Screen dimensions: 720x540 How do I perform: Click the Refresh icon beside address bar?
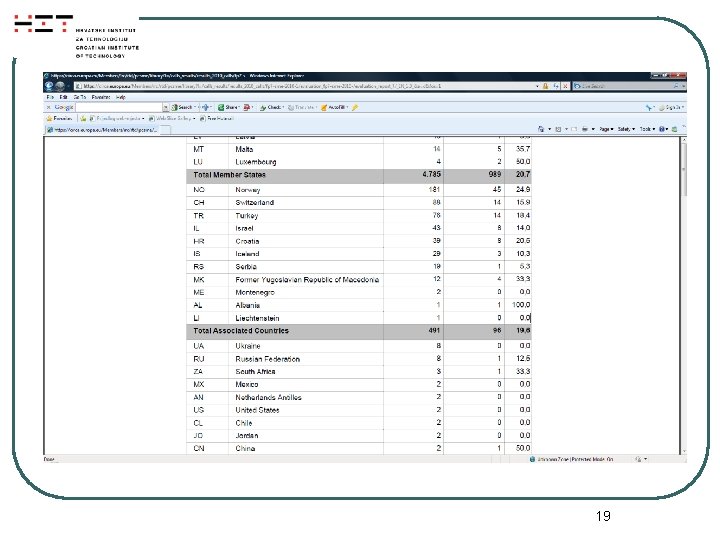[556, 86]
